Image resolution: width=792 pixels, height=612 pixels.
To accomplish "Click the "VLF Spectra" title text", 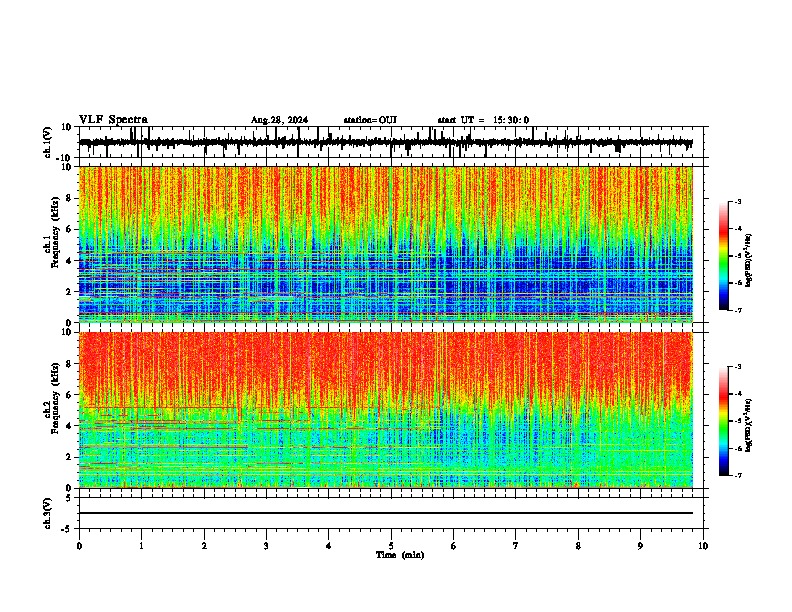I will pyautogui.click(x=113, y=120).
